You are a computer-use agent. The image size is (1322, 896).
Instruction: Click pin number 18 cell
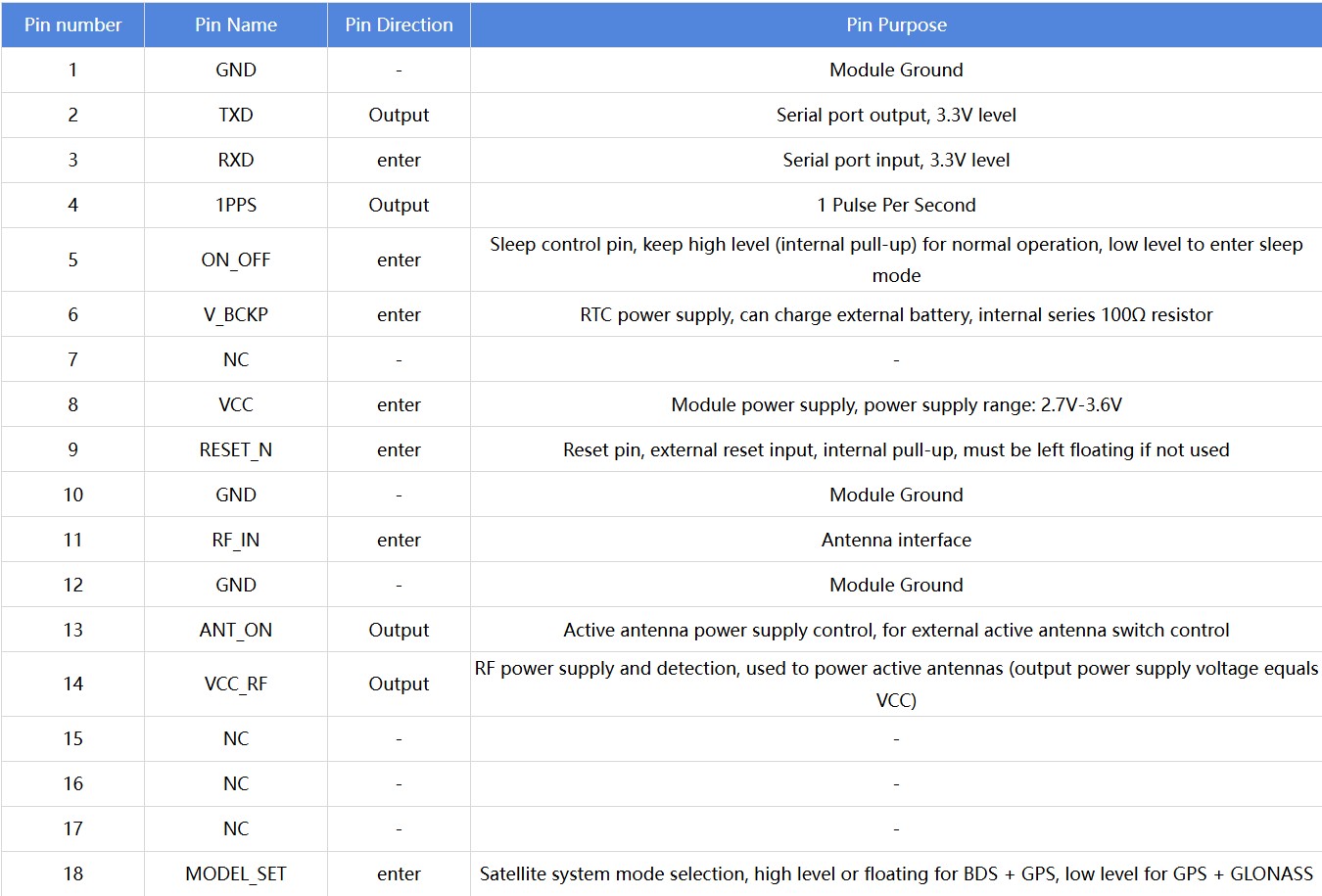click(72, 873)
